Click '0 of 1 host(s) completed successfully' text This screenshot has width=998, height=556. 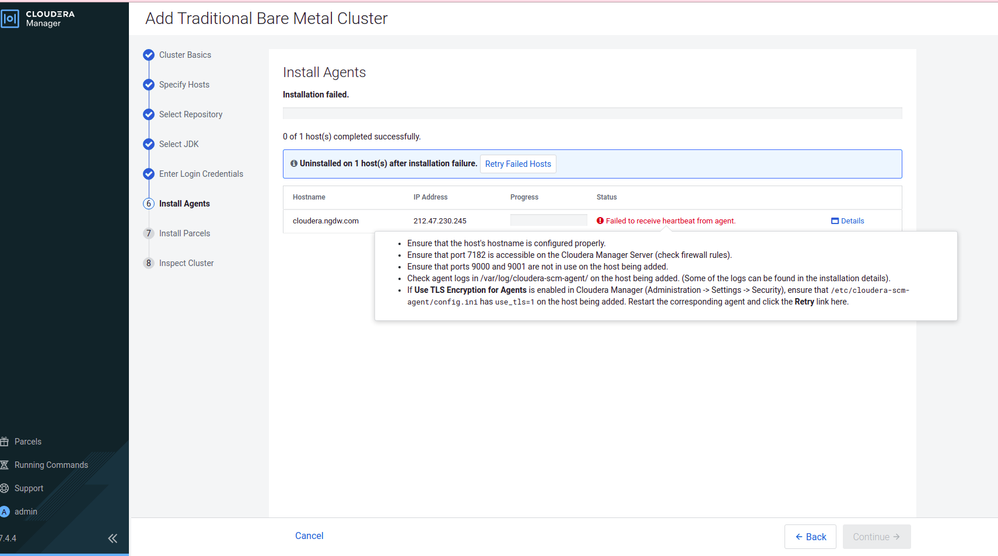pyautogui.click(x=352, y=137)
